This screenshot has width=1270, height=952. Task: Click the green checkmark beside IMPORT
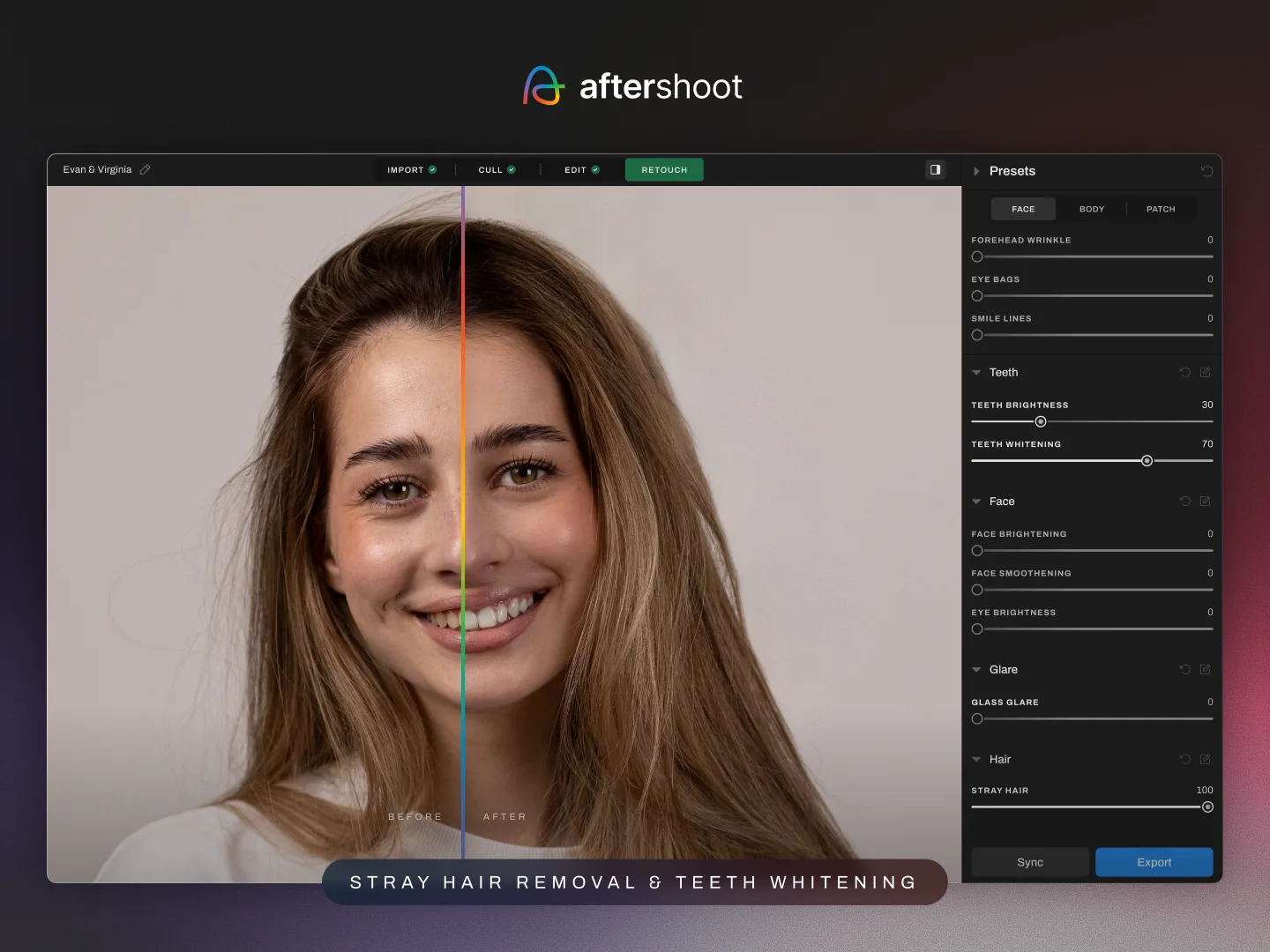click(432, 169)
